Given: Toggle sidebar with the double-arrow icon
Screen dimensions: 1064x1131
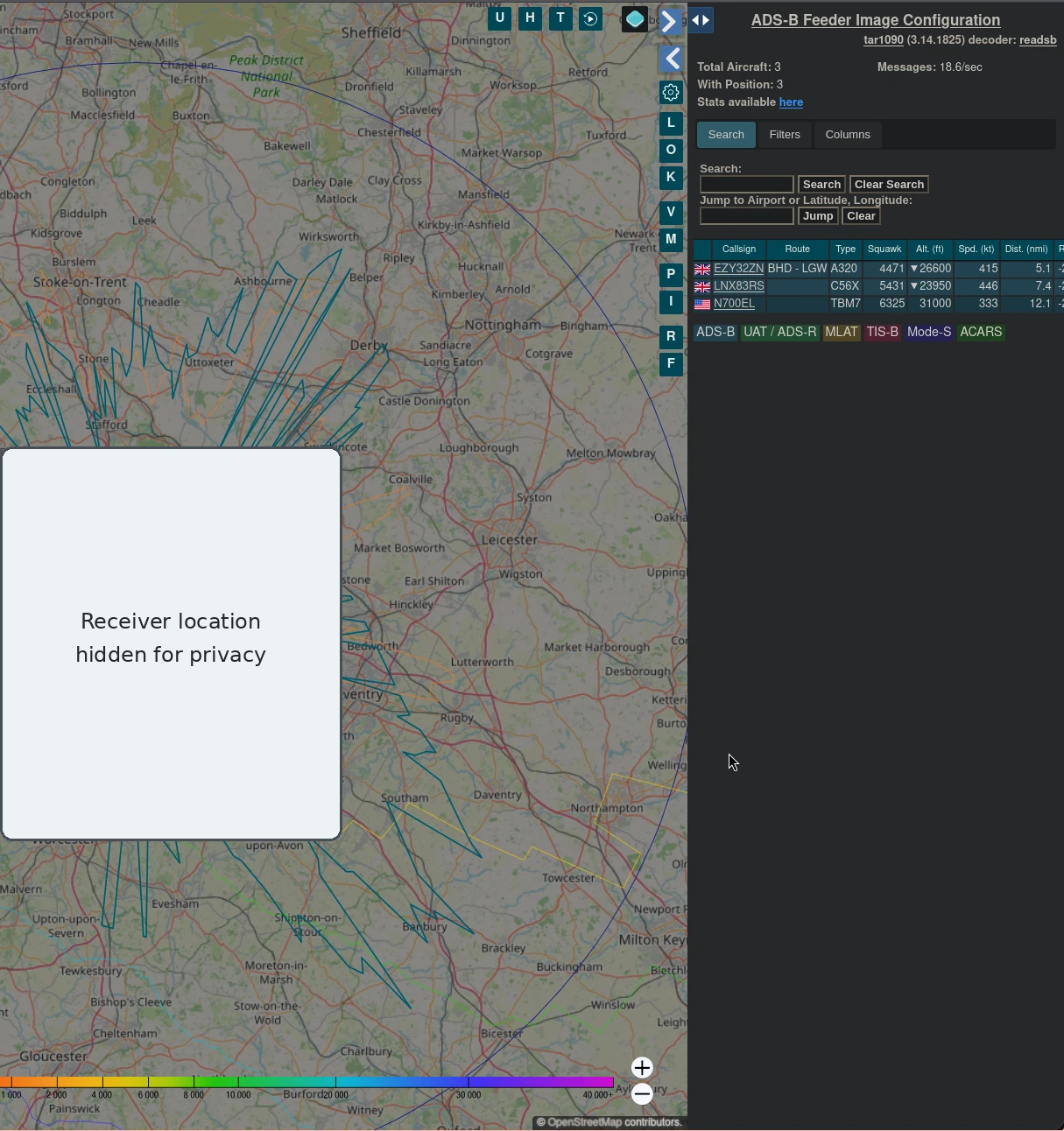Looking at the screenshot, I should tap(701, 20).
